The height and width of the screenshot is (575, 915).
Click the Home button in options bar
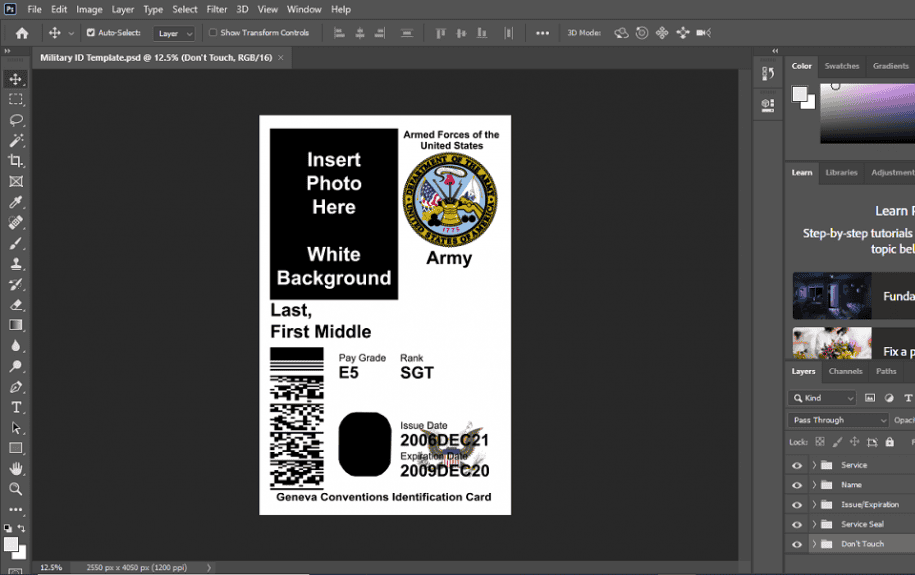(22, 33)
